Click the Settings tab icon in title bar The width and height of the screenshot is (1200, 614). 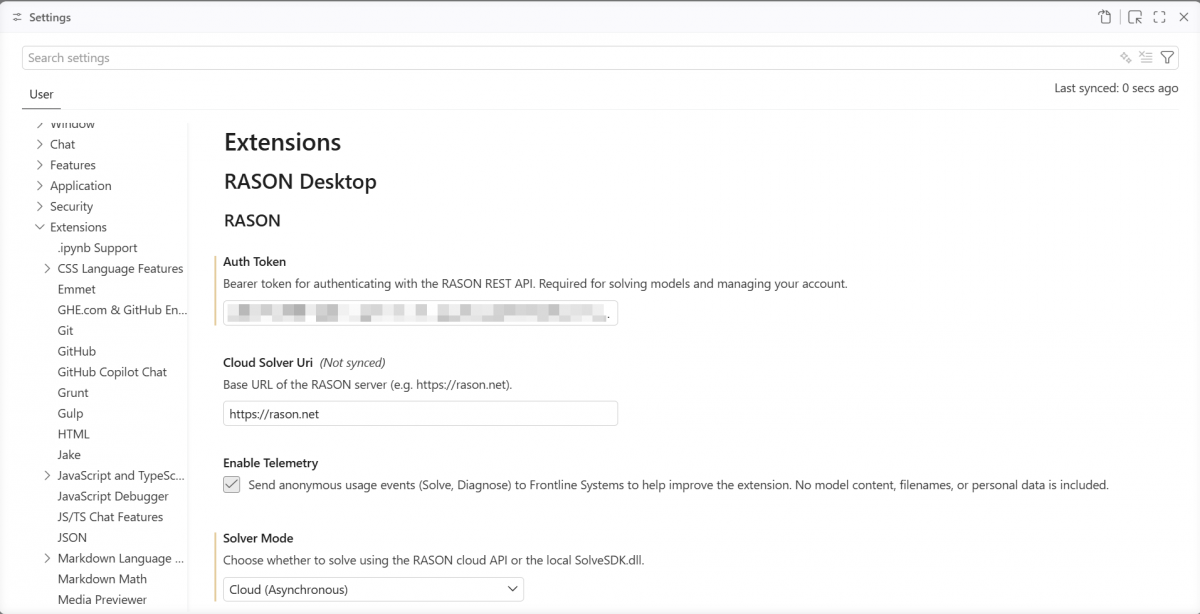[17, 17]
